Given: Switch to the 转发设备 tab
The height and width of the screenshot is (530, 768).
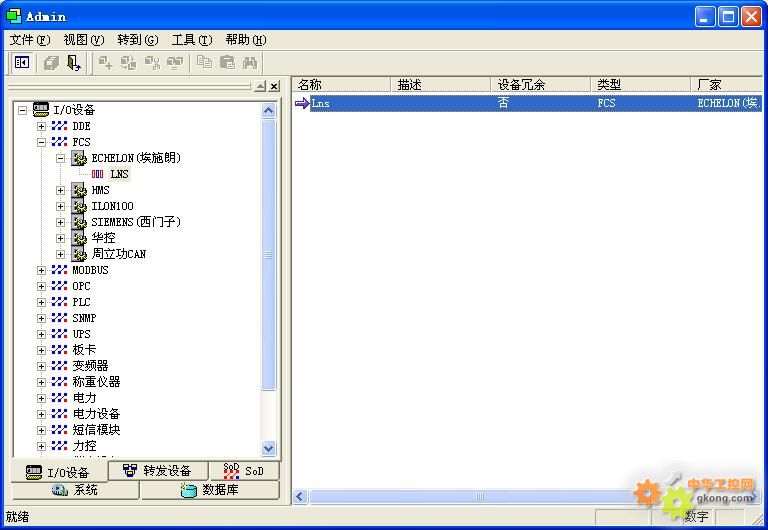Looking at the screenshot, I should pos(157,471).
